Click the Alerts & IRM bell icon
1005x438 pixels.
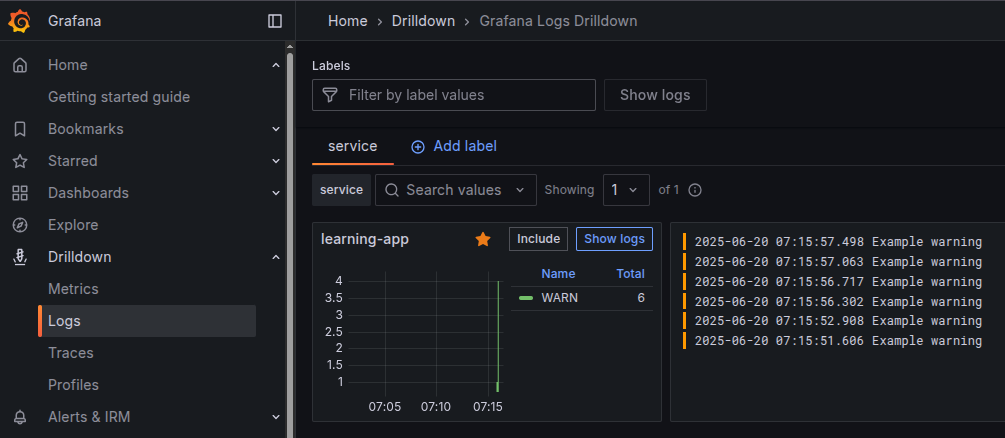coord(21,417)
